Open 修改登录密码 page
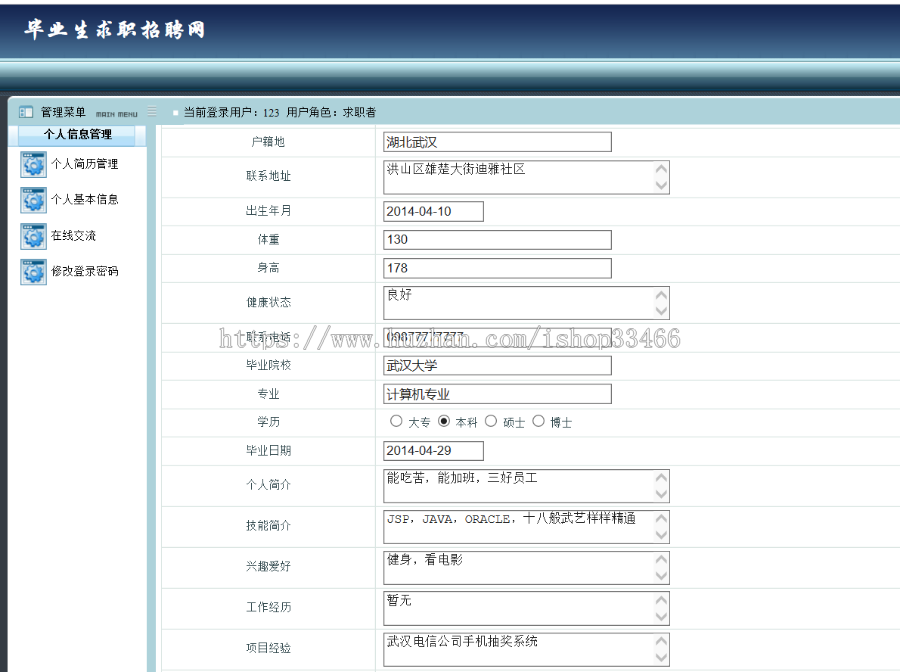The image size is (900, 672). pyautogui.click(x=84, y=271)
